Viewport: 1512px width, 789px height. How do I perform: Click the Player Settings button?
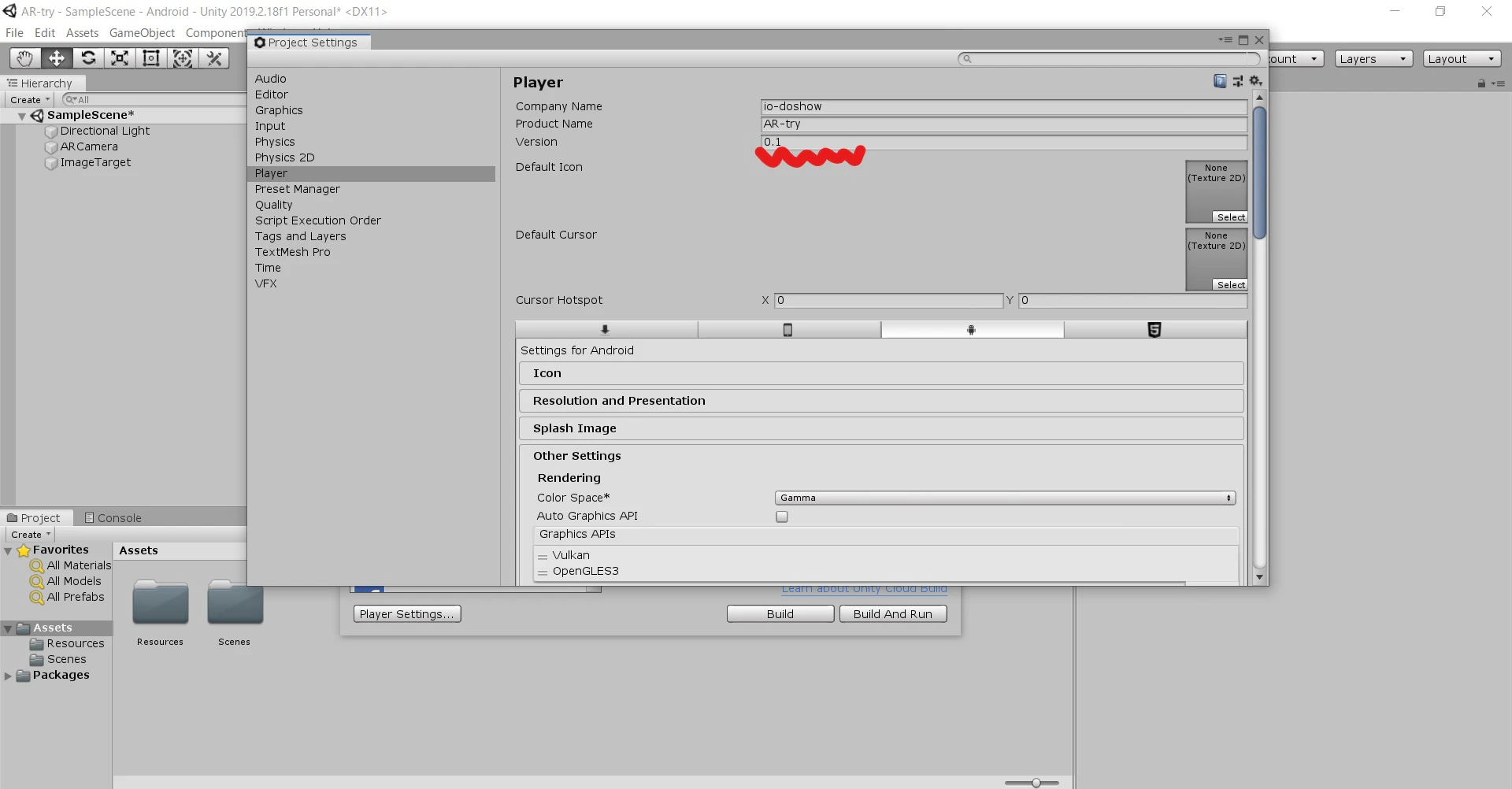pyautogui.click(x=407, y=614)
